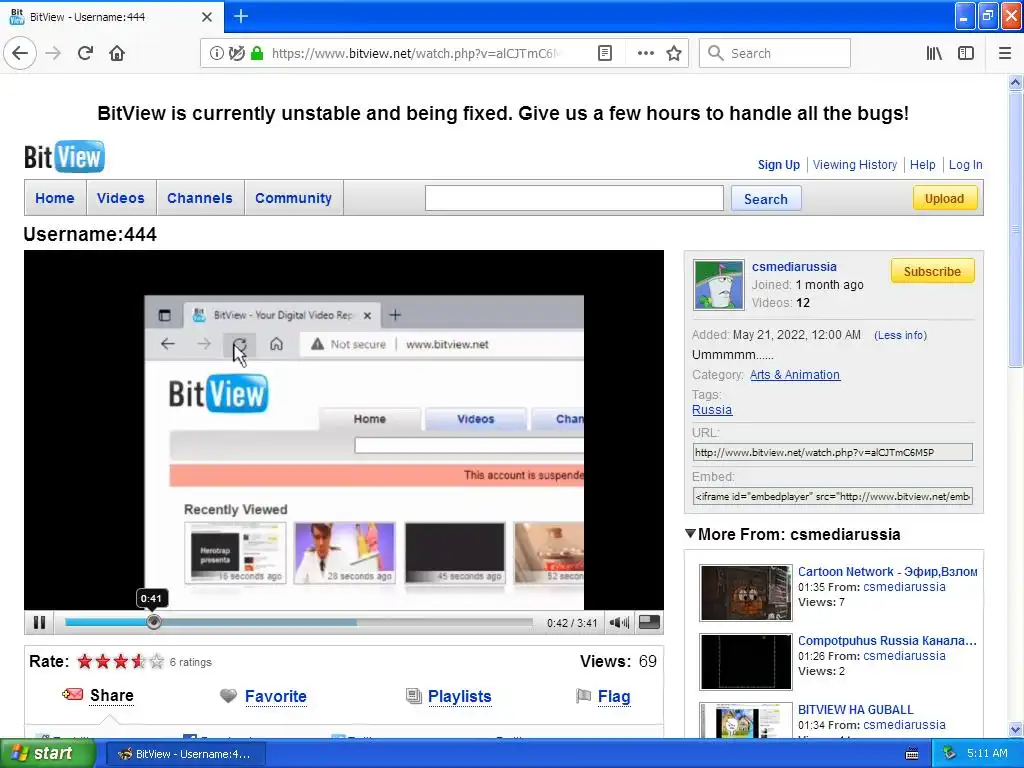The image size is (1024, 768).
Task: Open csmediarussia avatar image
Action: coord(718,284)
